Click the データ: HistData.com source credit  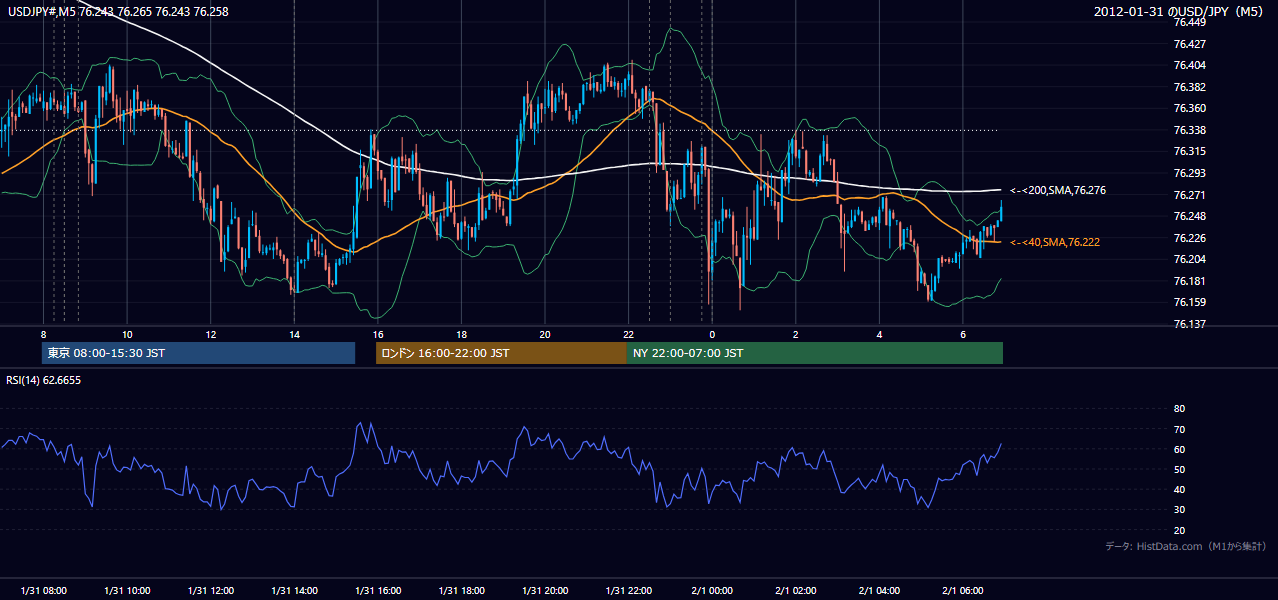(x=1186, y=546)
